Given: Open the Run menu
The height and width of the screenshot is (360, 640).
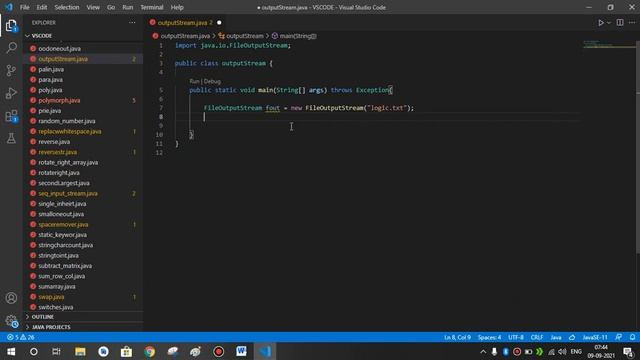Looking at the screenshot, I should tap(127, 7).
